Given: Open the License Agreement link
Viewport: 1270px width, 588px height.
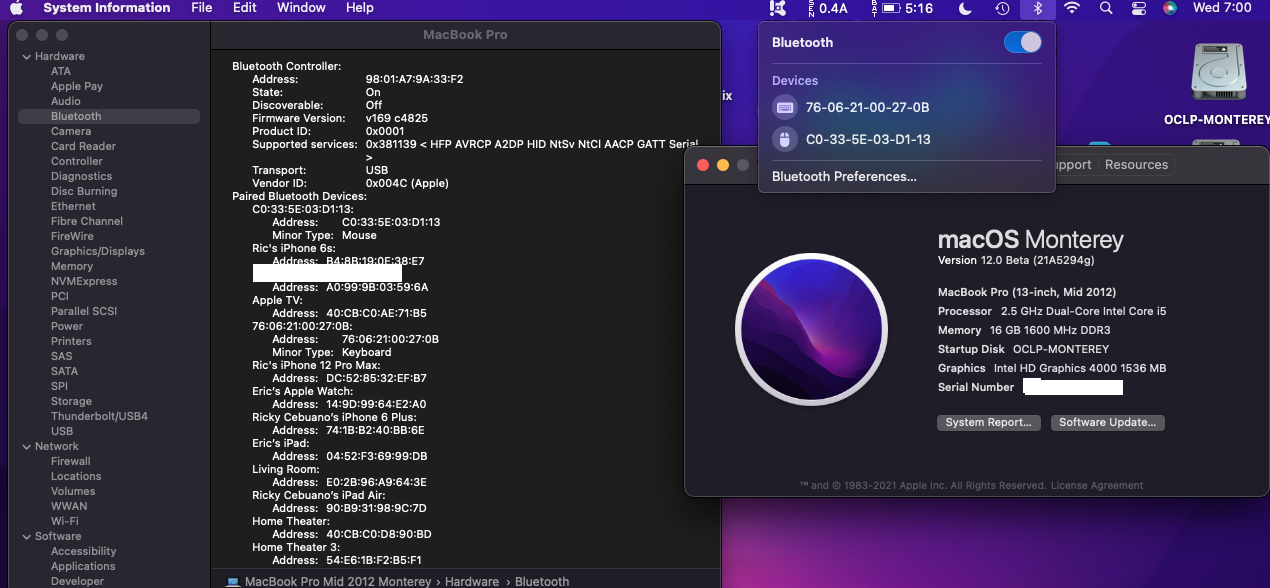Looking at the screenshot, I should coord(1097,486).
